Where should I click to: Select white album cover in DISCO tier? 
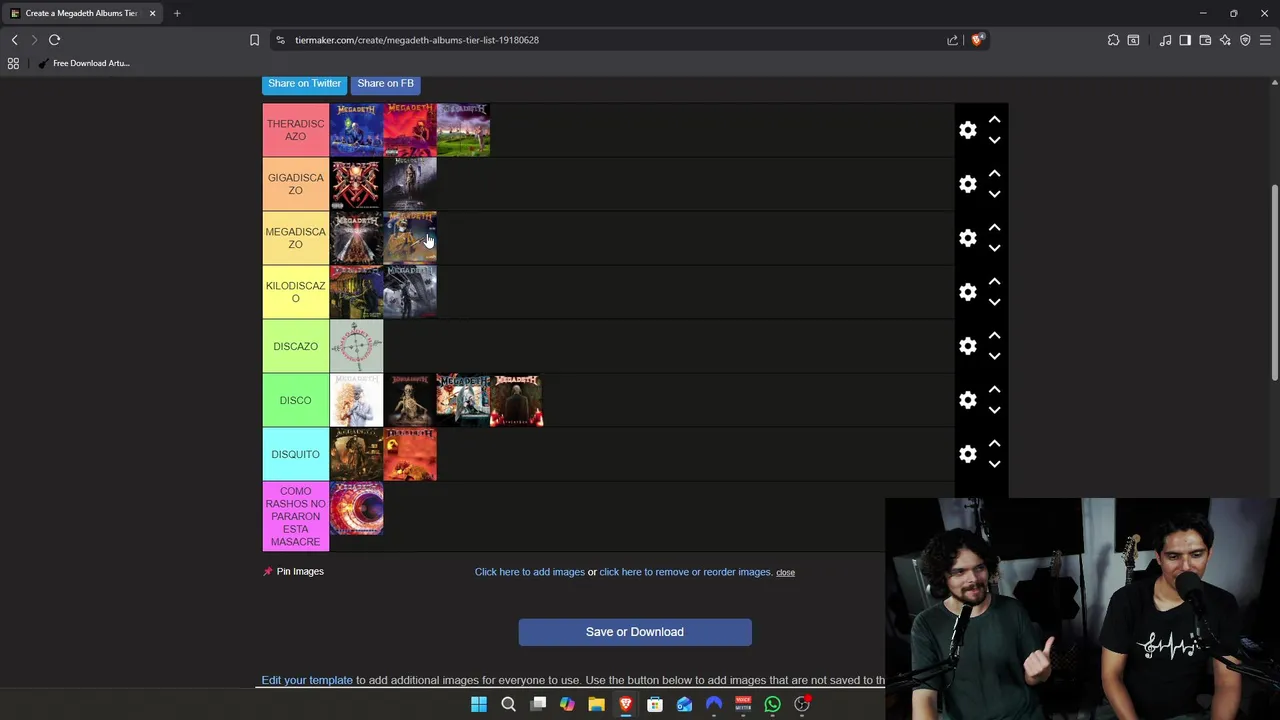pos(356,400)
